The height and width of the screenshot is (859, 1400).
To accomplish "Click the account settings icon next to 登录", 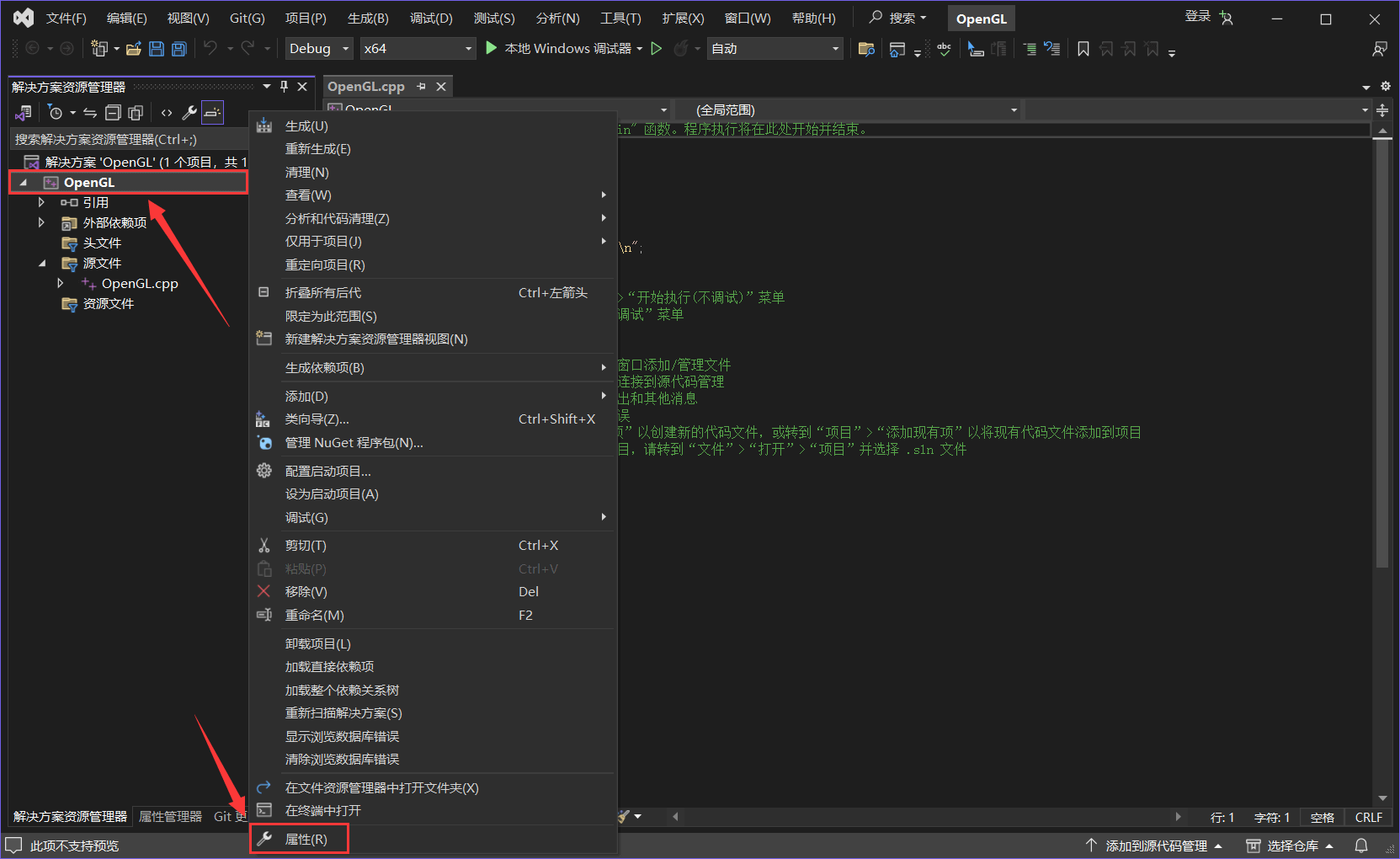I will point(1227,18).
